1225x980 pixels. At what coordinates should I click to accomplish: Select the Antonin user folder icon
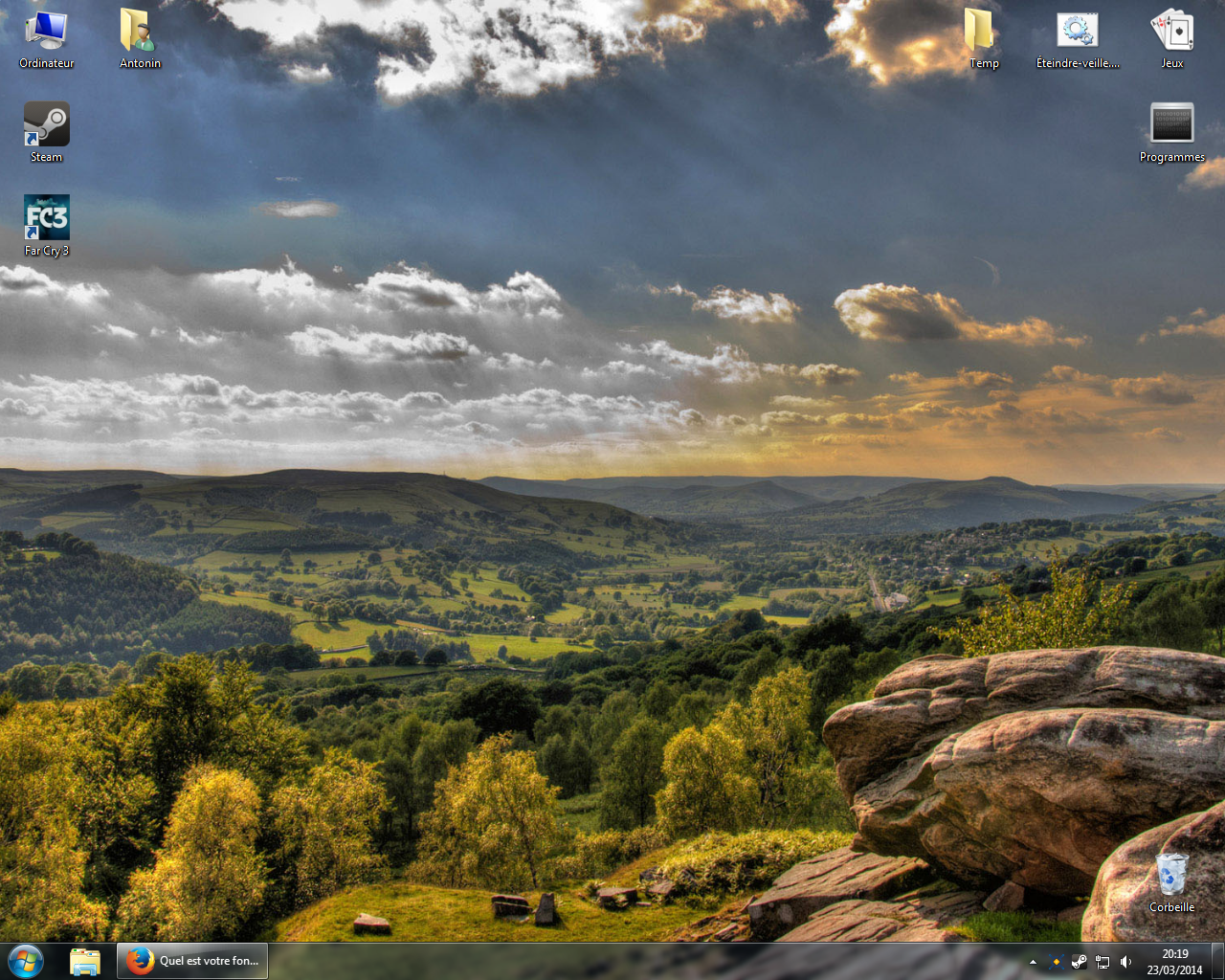[140, 32]
